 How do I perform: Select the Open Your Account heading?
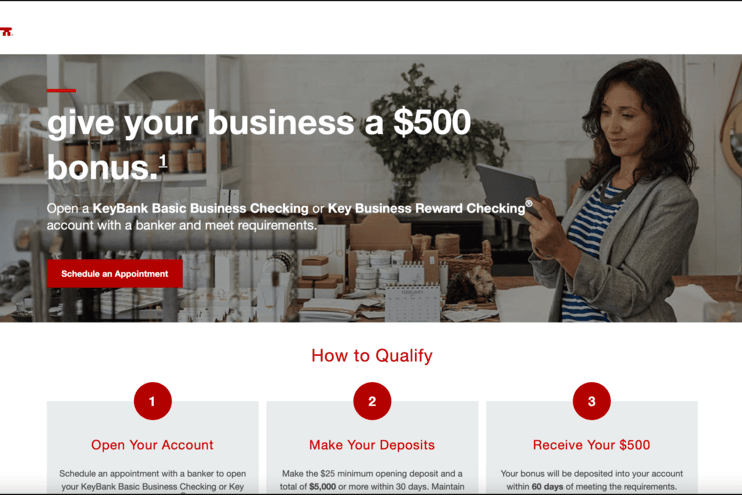152,445
